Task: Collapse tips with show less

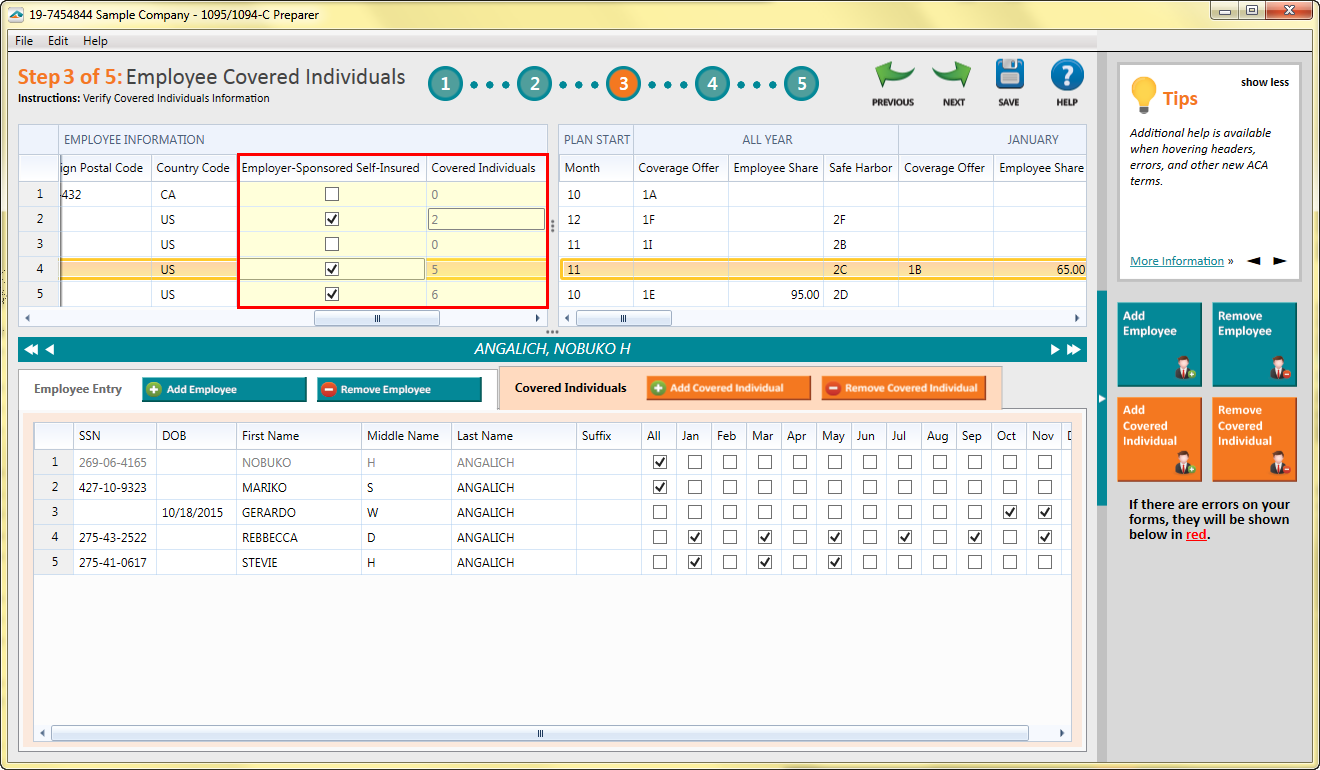Action: pyautogui.click(x=1264, y=82)
